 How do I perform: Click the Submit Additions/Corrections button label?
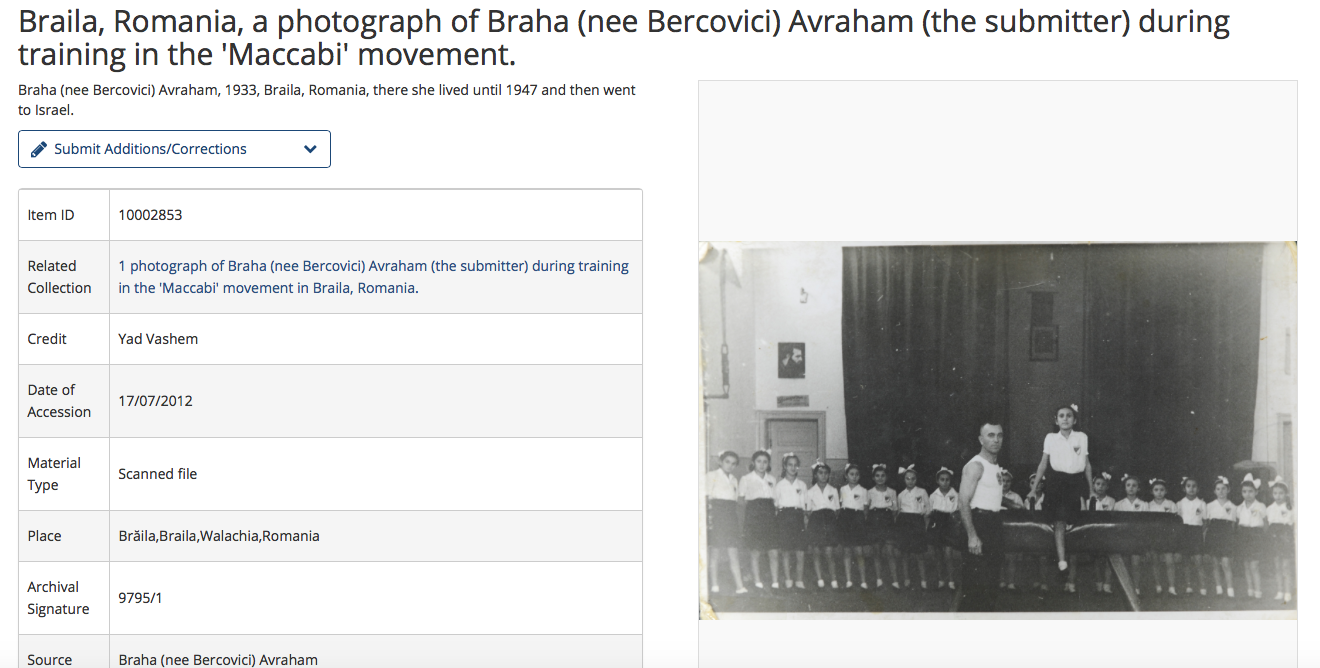pos(150,149)
